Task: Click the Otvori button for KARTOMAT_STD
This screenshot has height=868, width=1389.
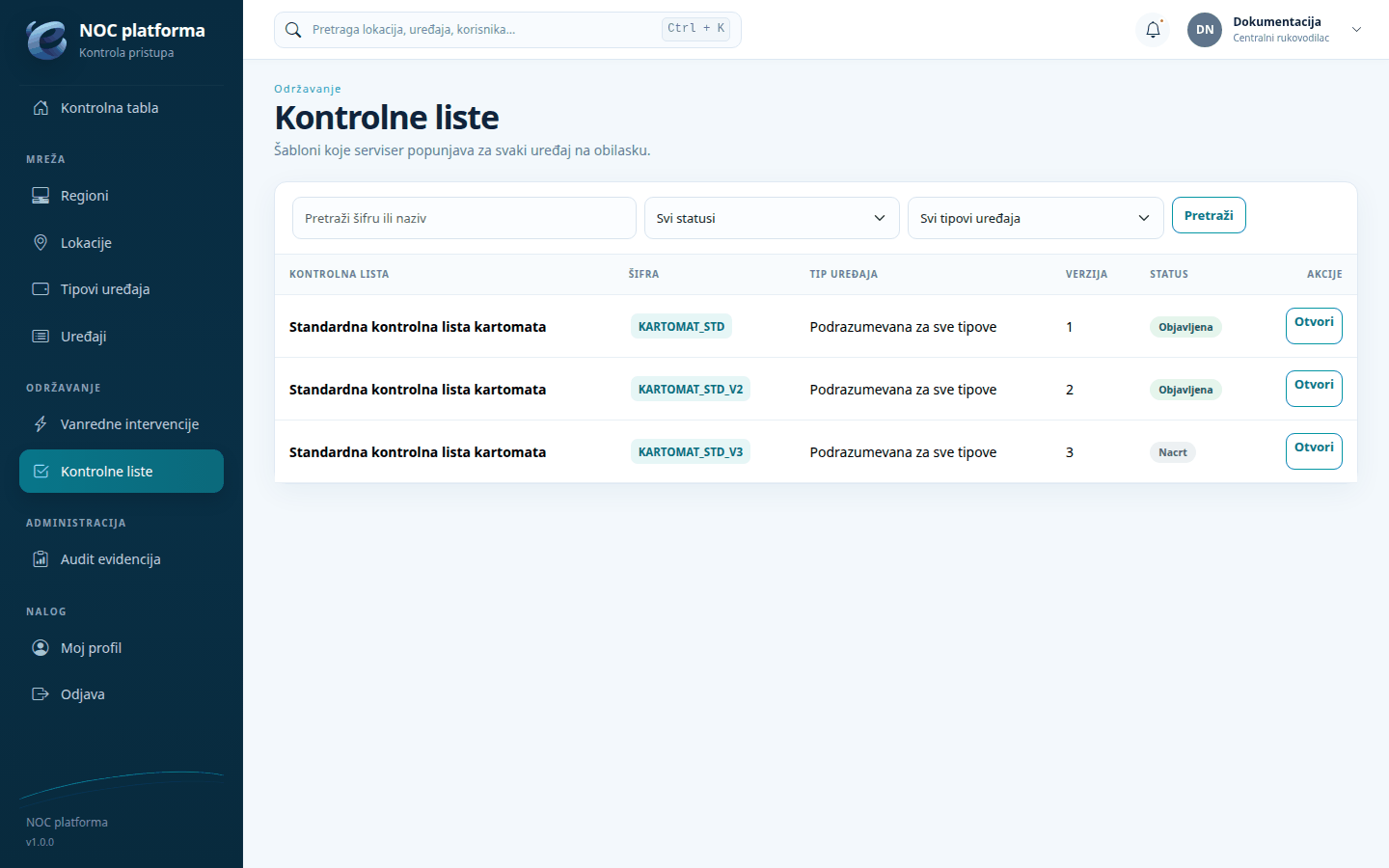Action: click(x=1314, y=326)
